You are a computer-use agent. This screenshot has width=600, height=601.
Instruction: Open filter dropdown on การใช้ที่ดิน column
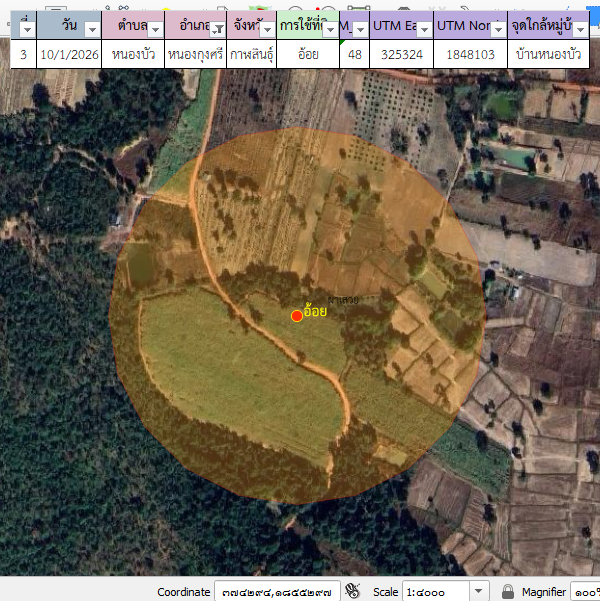tap(329, 30)
